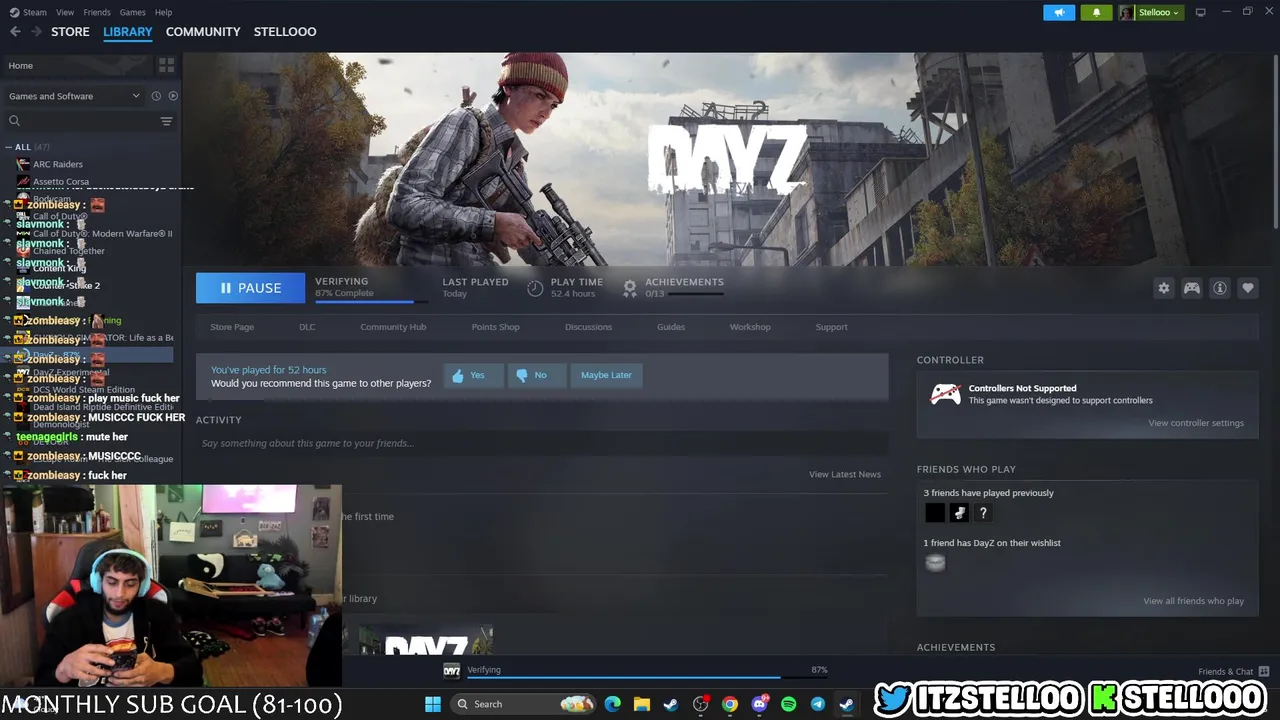
Task: Click the unknown friend avatar with question mark
Action: coord(983,513)
